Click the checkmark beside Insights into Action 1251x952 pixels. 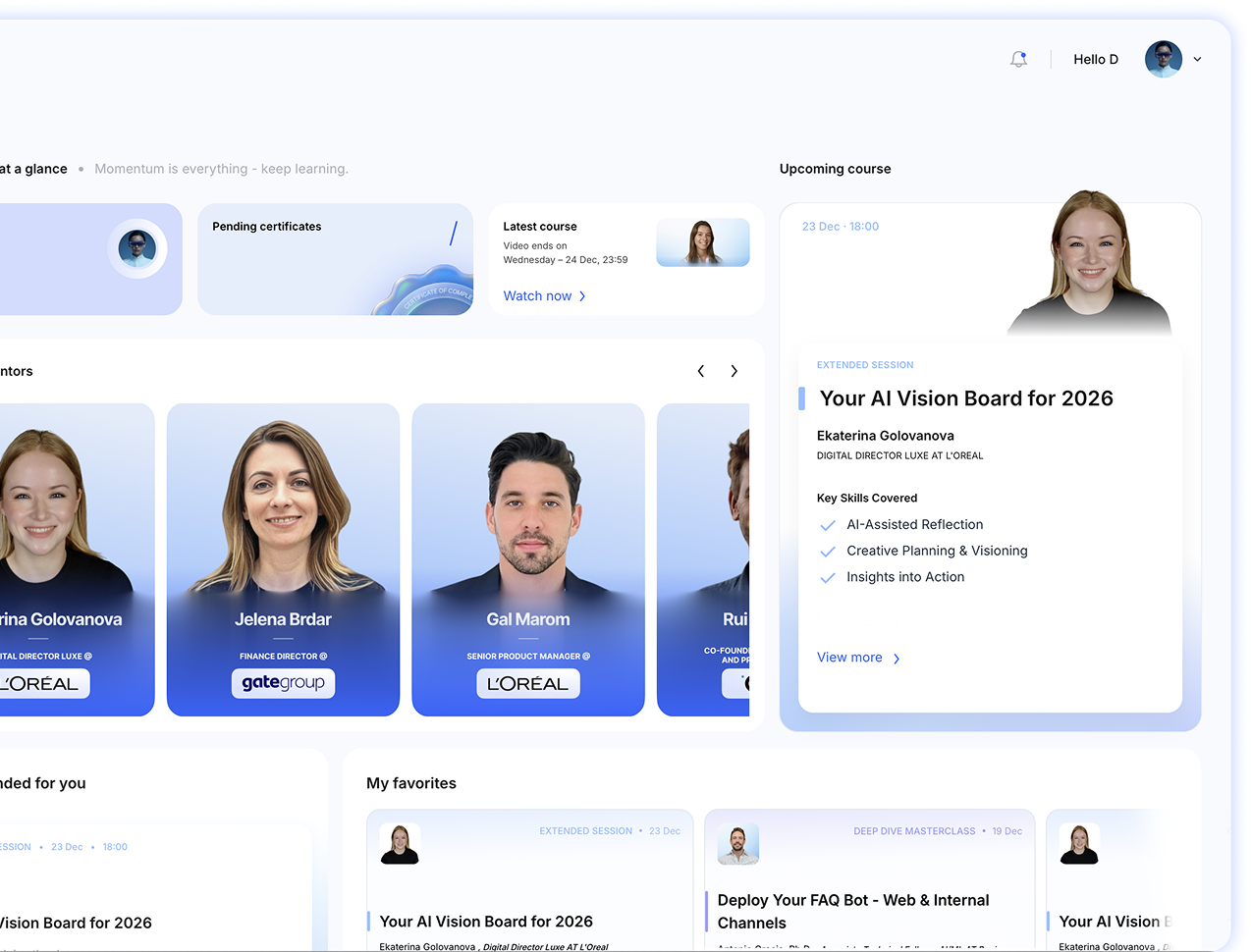pyautogui.click(x=827, y=578)
